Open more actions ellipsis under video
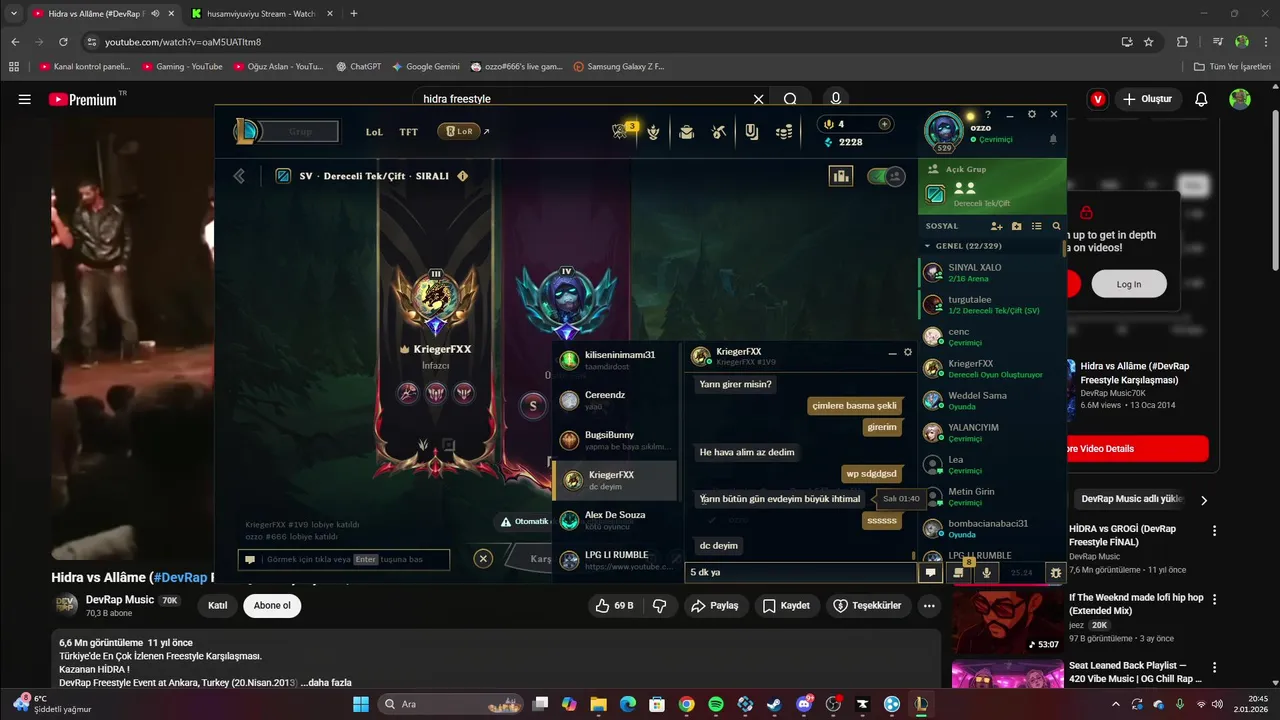Image resolution: width=1280 pixels, height=720 pixels. [x=929, y=606]
